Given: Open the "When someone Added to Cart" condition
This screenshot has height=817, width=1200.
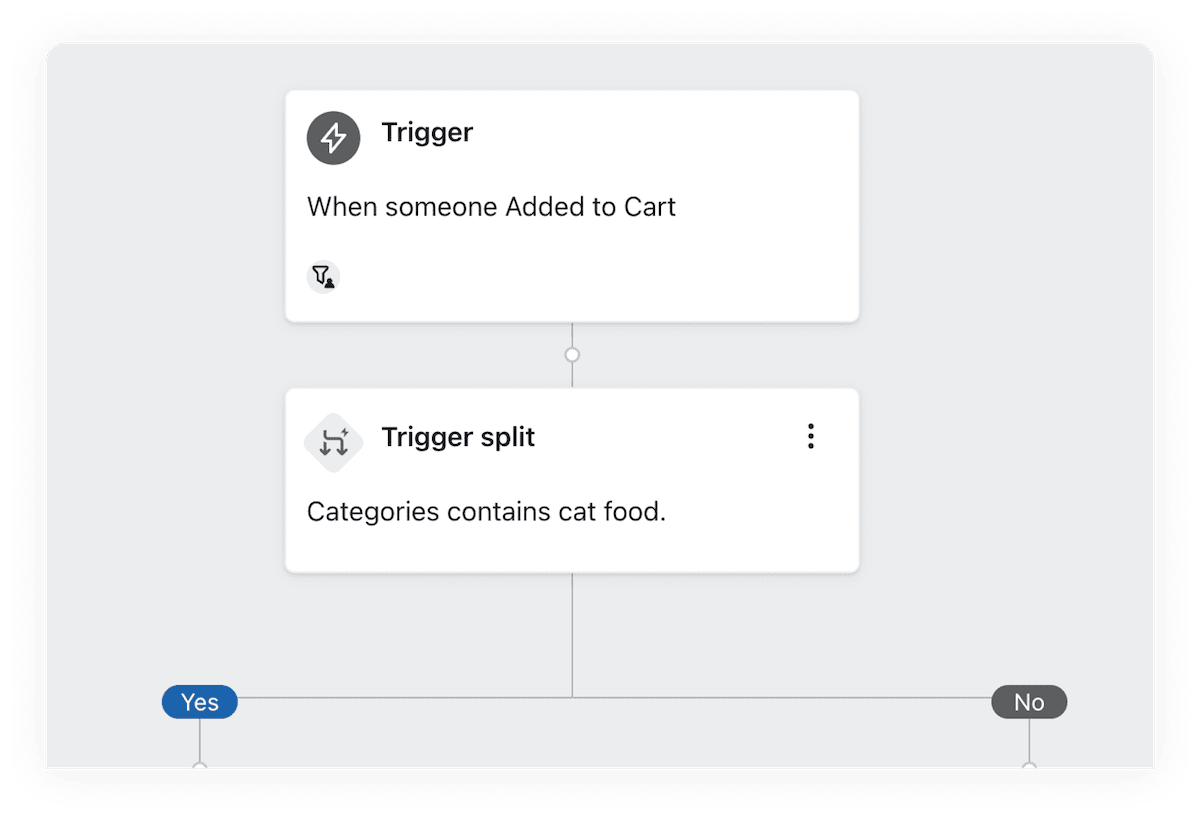Looking at the screenshot, I should (491, 207).
